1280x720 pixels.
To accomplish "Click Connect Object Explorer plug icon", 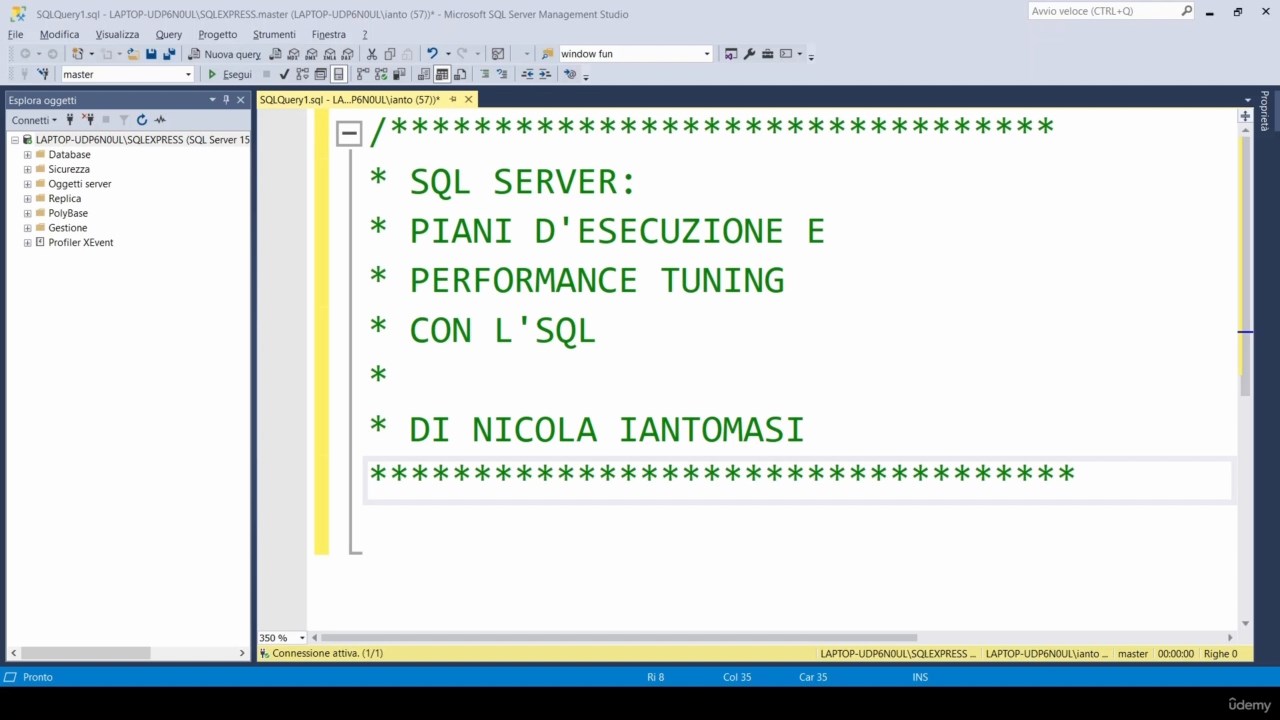I will [x=70, y=120].
